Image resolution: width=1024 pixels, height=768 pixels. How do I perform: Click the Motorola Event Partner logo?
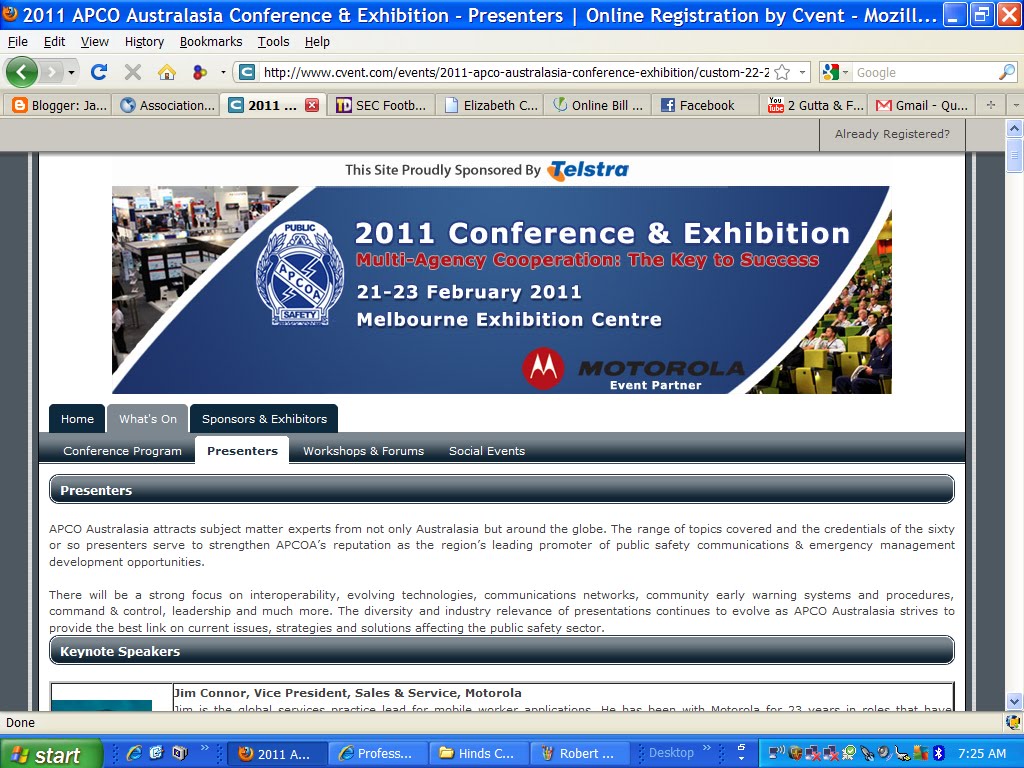pos(634,370)
